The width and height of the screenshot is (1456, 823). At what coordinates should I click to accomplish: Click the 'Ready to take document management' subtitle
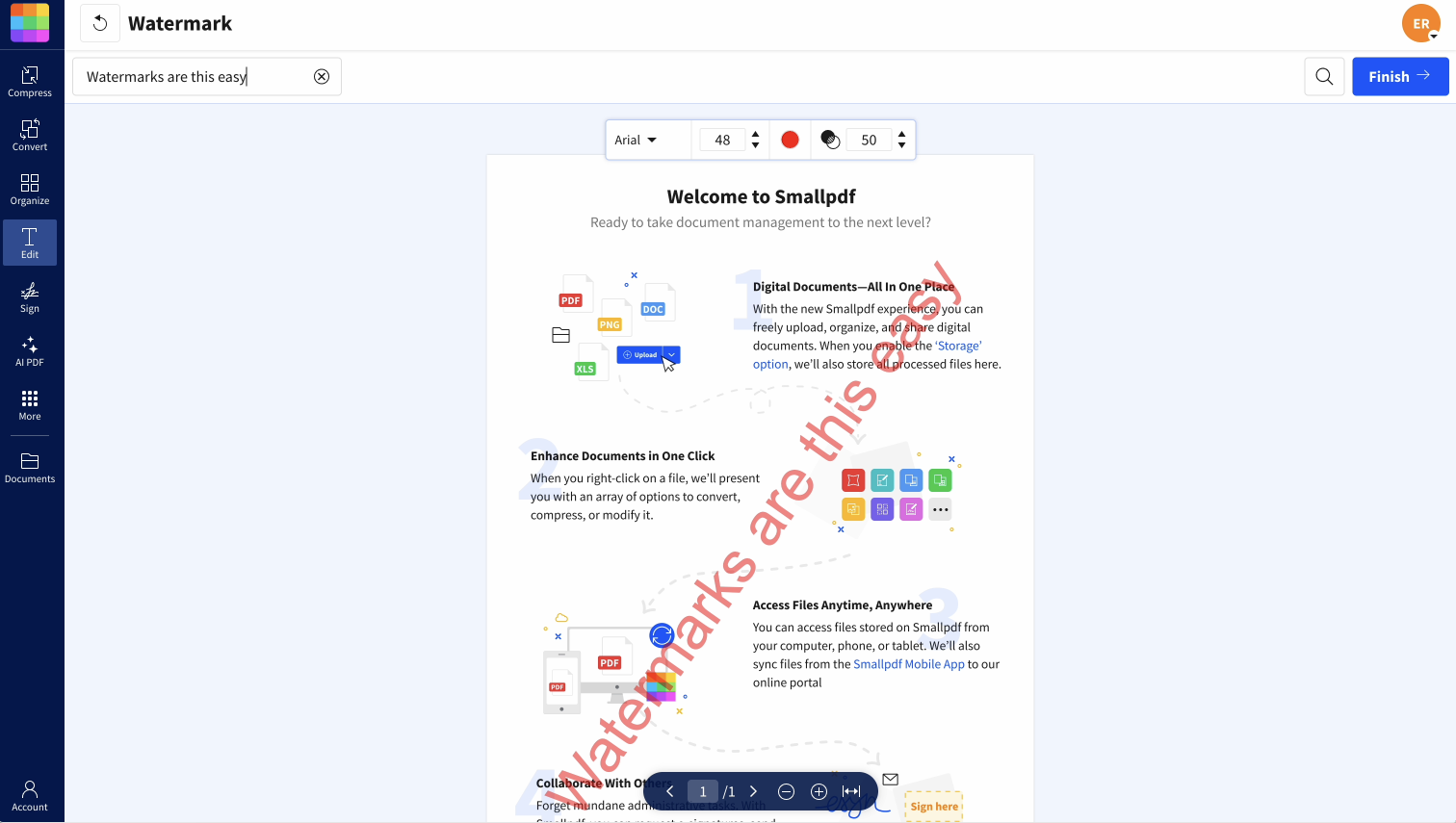tap(761, 222)
